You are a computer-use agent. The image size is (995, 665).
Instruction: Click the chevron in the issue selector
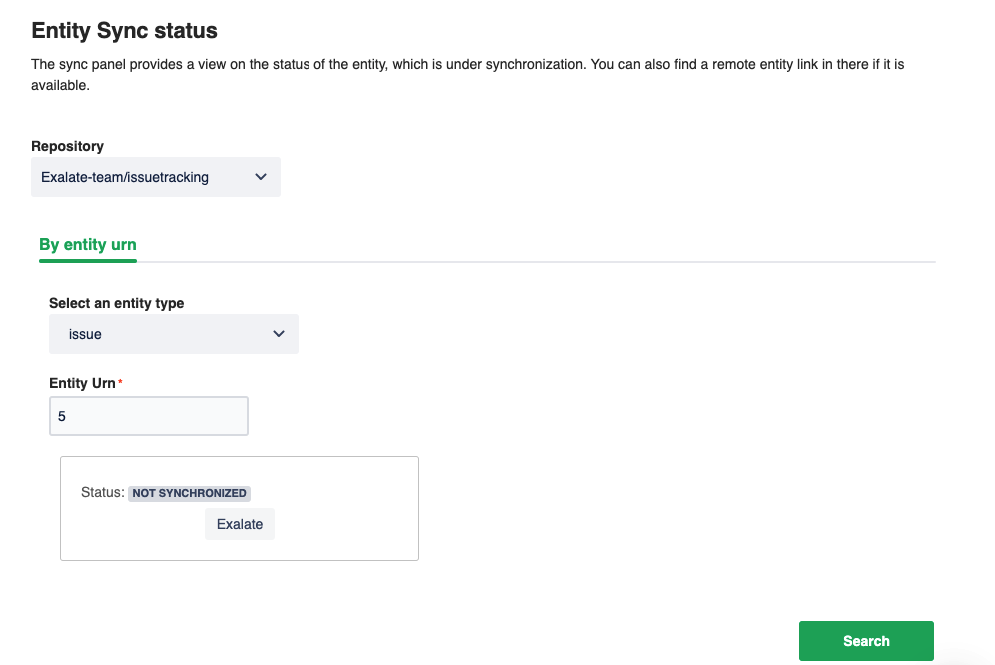pos(279,333)
